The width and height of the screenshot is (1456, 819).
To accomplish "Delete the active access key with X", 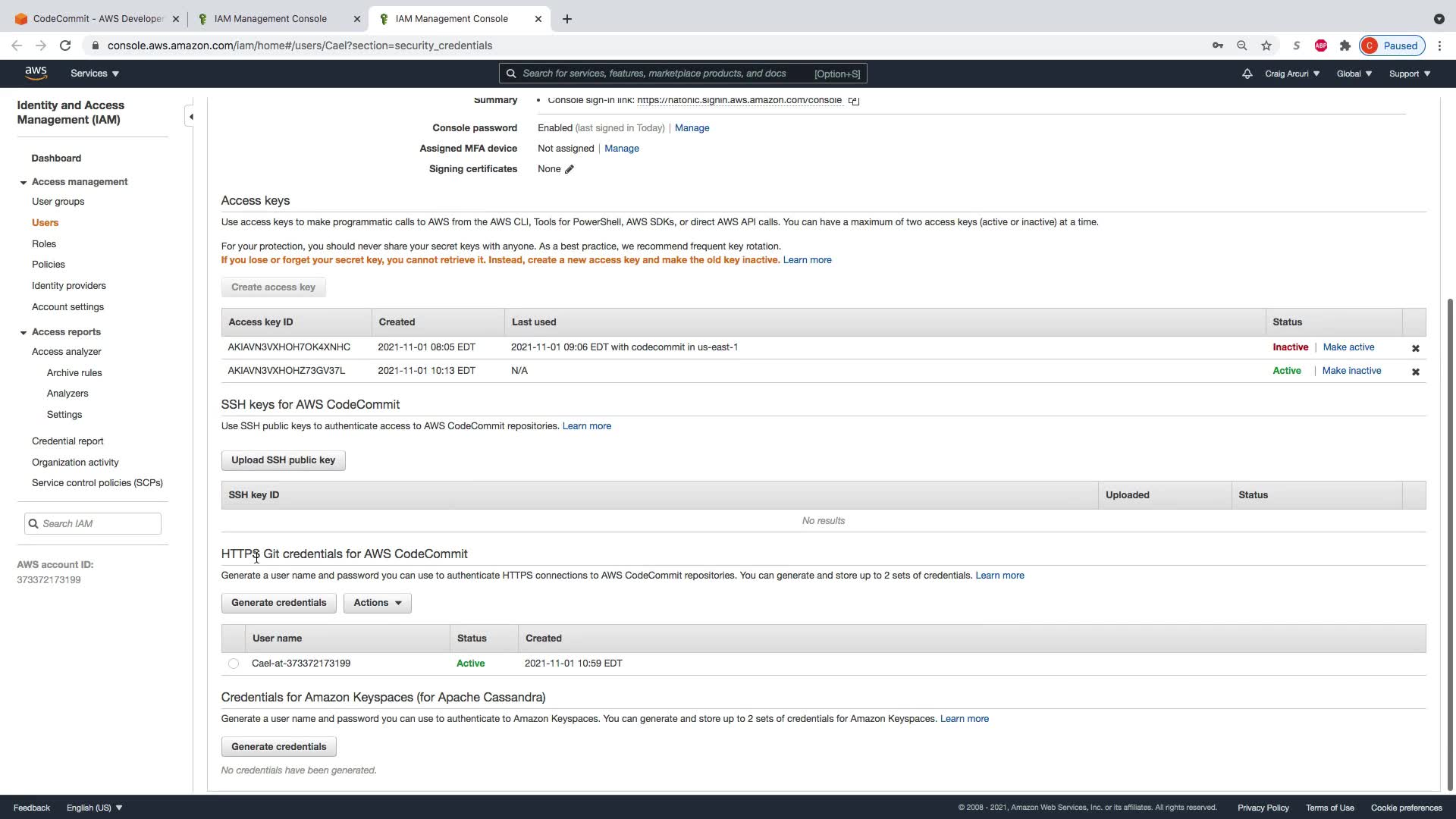I will (x=1415, y=372).
